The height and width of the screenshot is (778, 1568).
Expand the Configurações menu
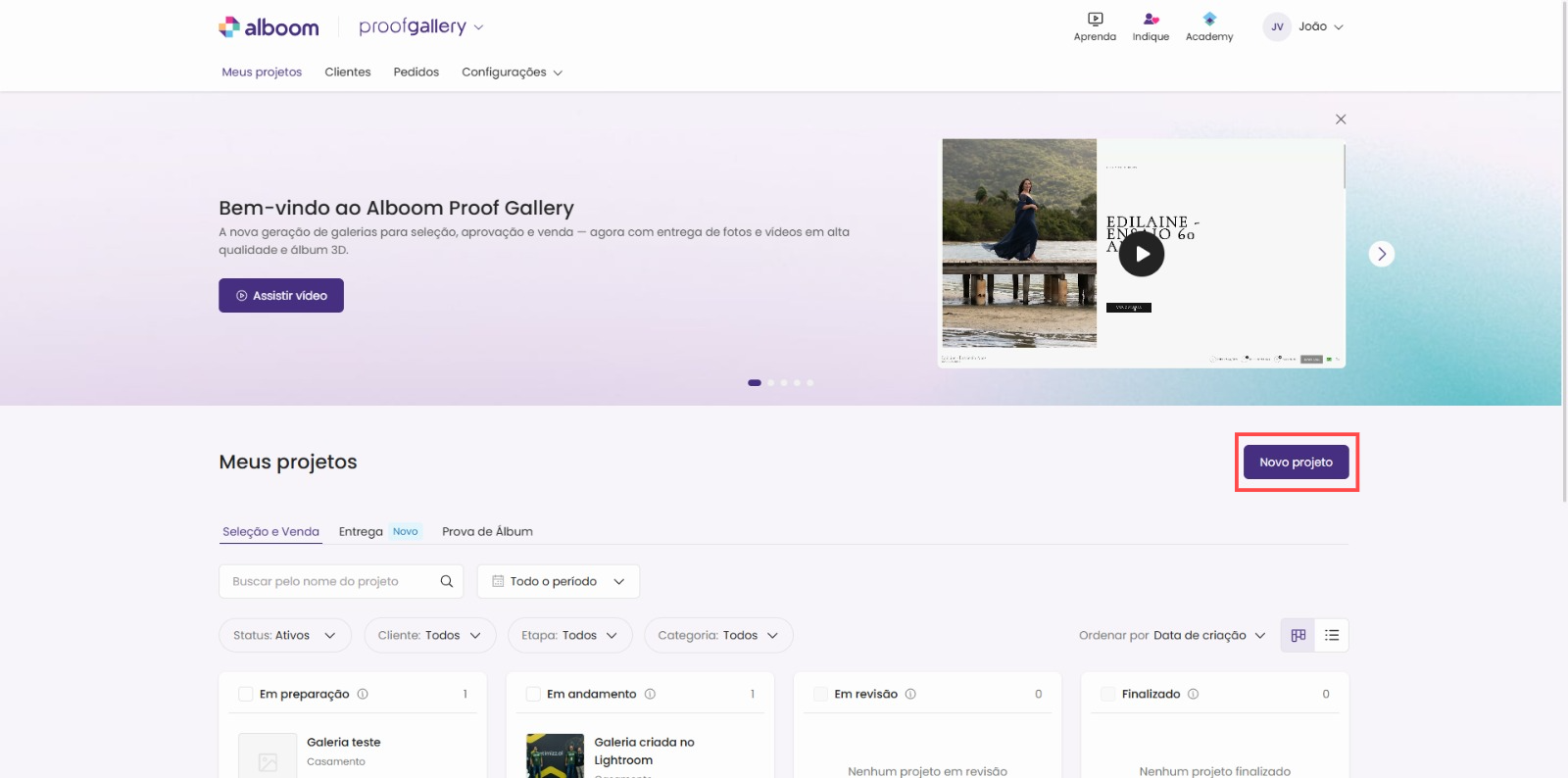click(512, 72)
